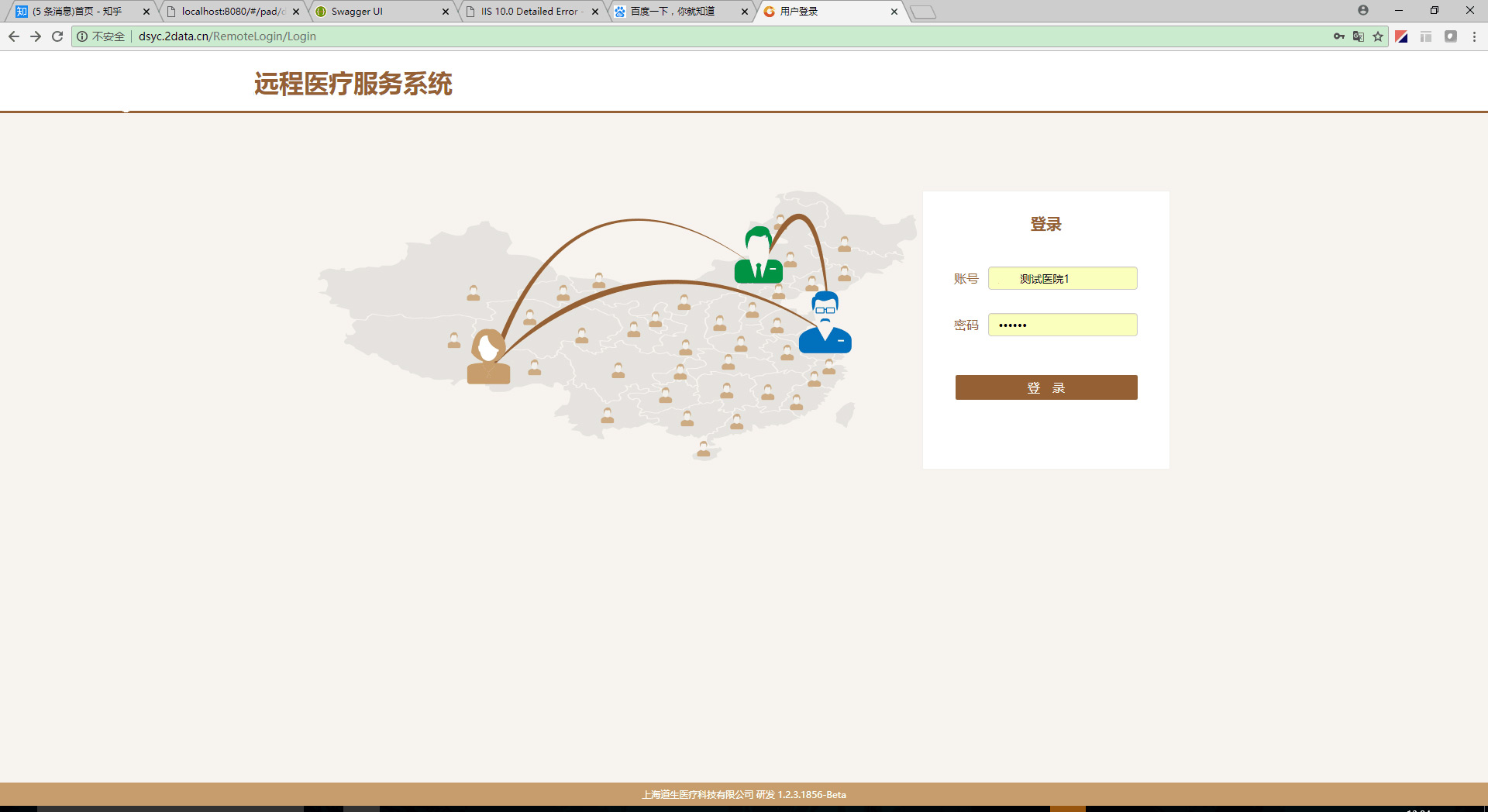Restore down the Chrome window

pos(1435,10)
